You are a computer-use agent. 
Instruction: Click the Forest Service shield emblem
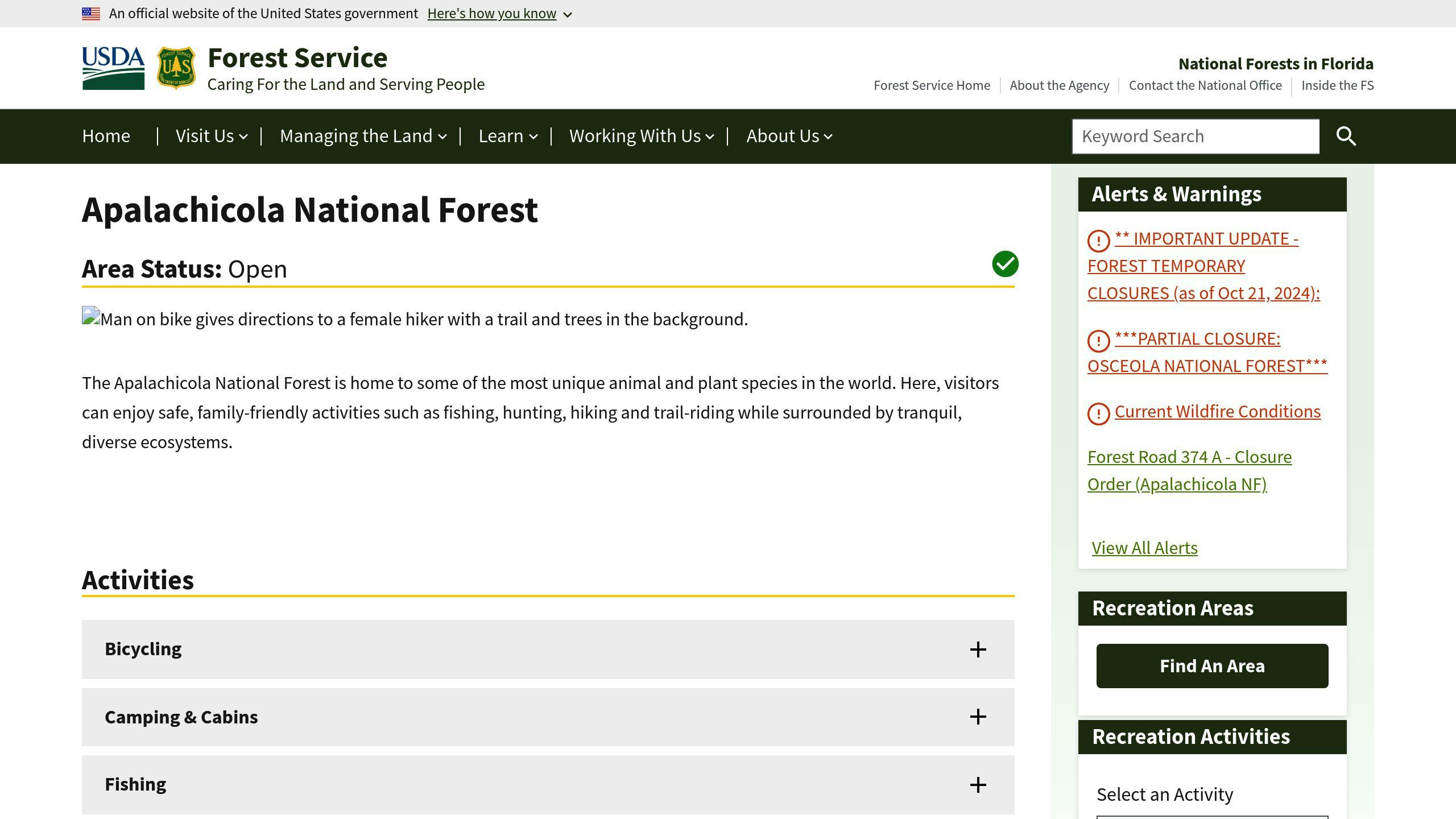(176, 68)
